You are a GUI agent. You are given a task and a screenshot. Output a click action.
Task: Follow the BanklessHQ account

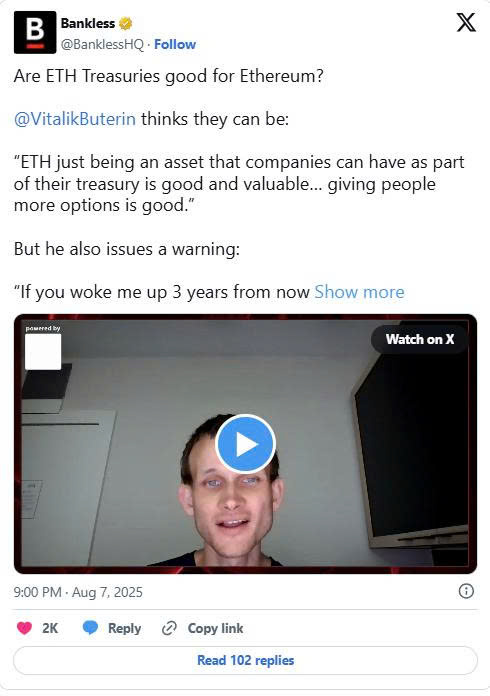(x=175, y=44)
